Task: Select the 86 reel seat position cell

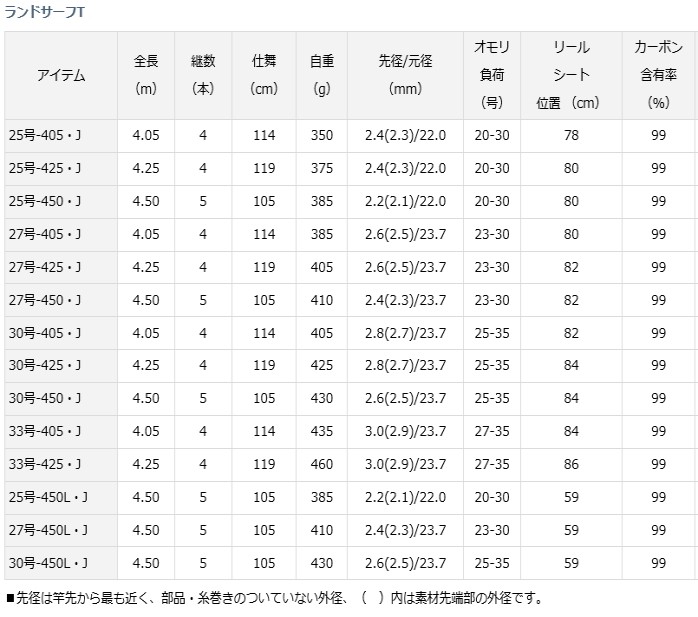Action: point(570,464)
